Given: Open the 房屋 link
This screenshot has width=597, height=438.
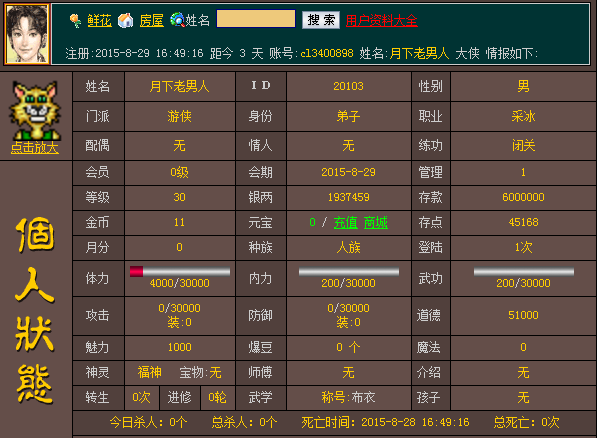Looking at the screenshot, I should [152, 21].
